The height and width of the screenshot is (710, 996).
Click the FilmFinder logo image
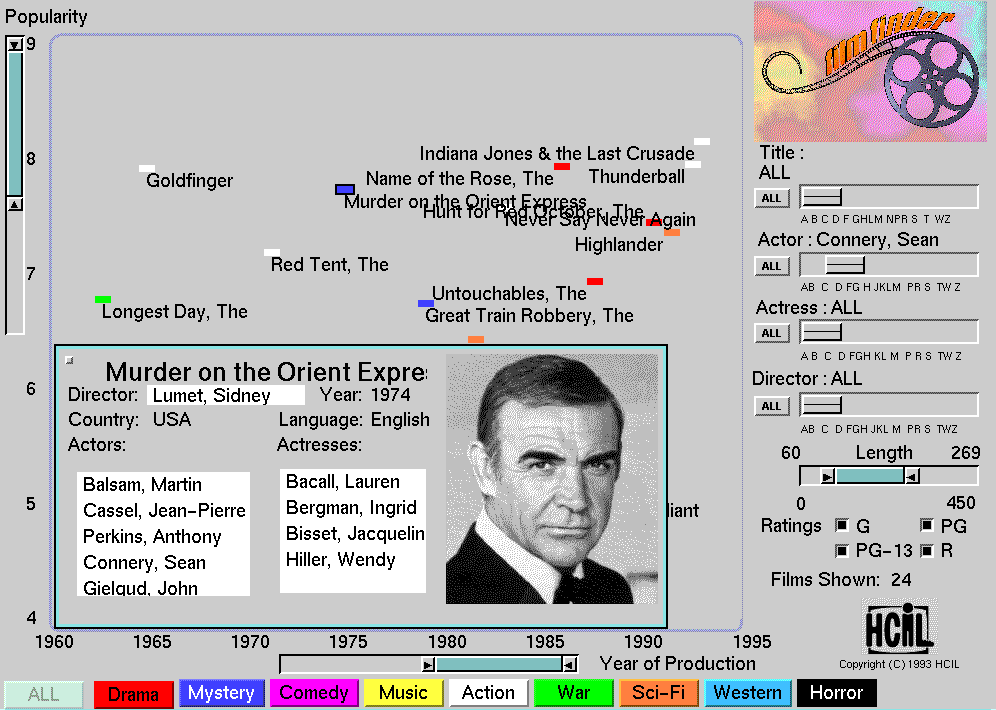pyautogui.click(x=870, y=71)
